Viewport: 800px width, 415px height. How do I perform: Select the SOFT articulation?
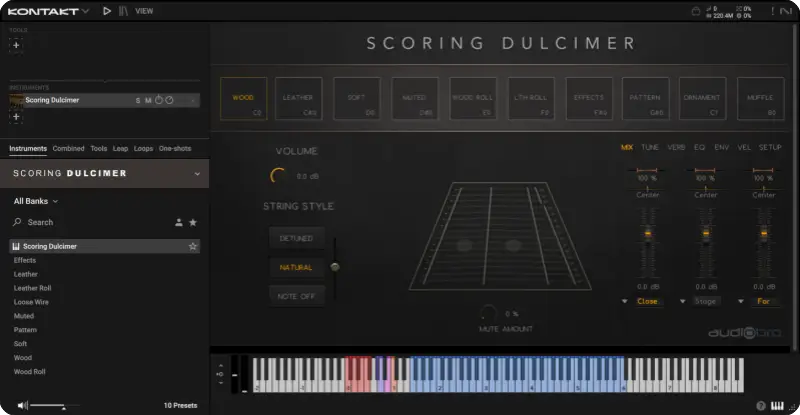coord(357,99)
